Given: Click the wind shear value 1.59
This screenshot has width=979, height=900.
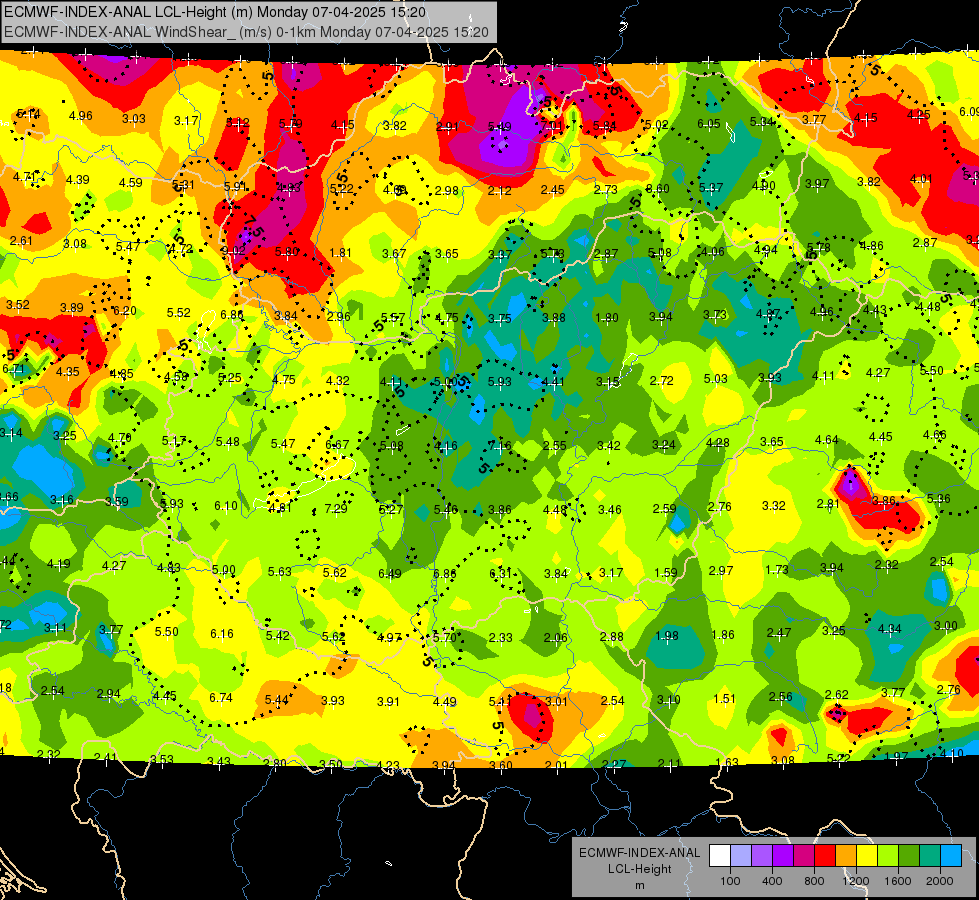Looking at the screenshot, I should coord(666,572).
